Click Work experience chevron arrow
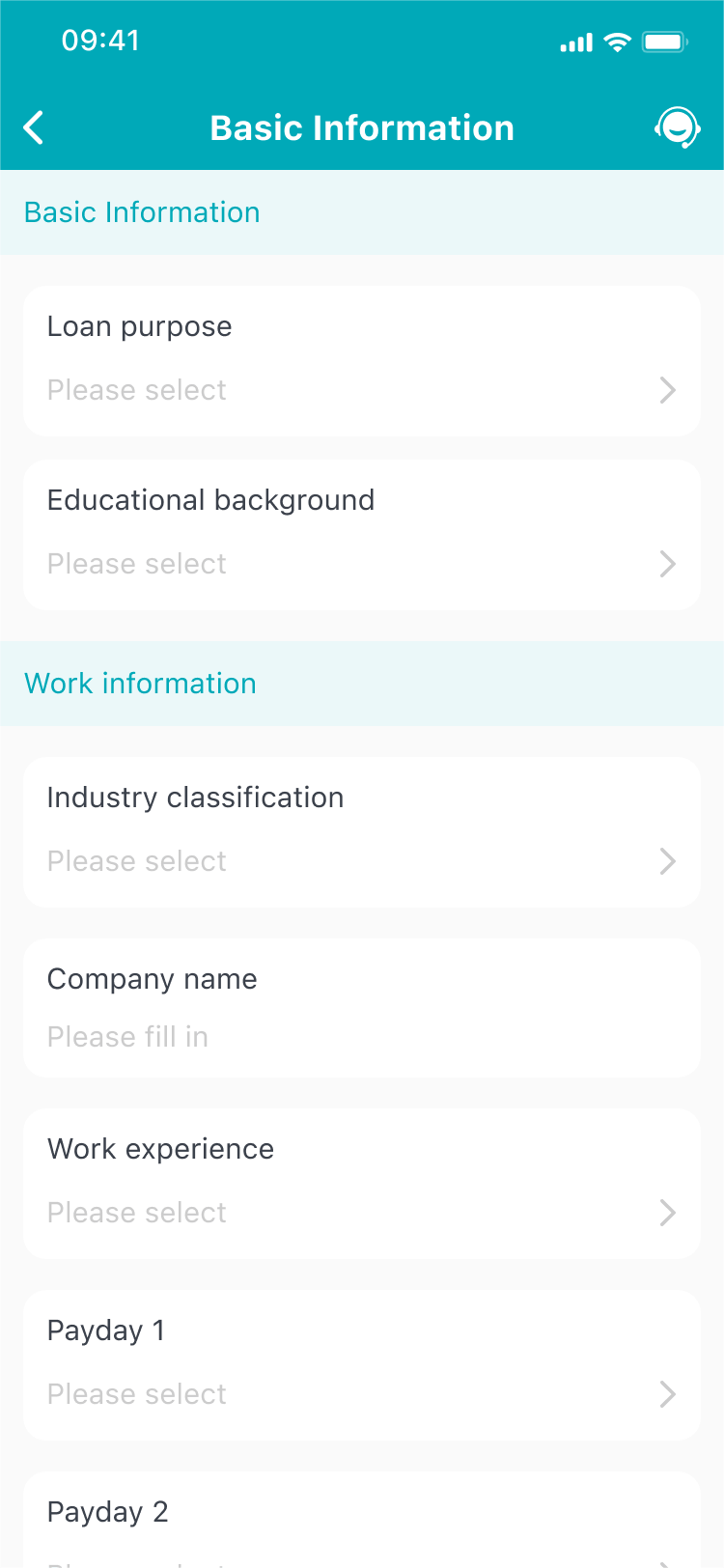Viewport: 724px width, 1568px height. [667, 1213]
